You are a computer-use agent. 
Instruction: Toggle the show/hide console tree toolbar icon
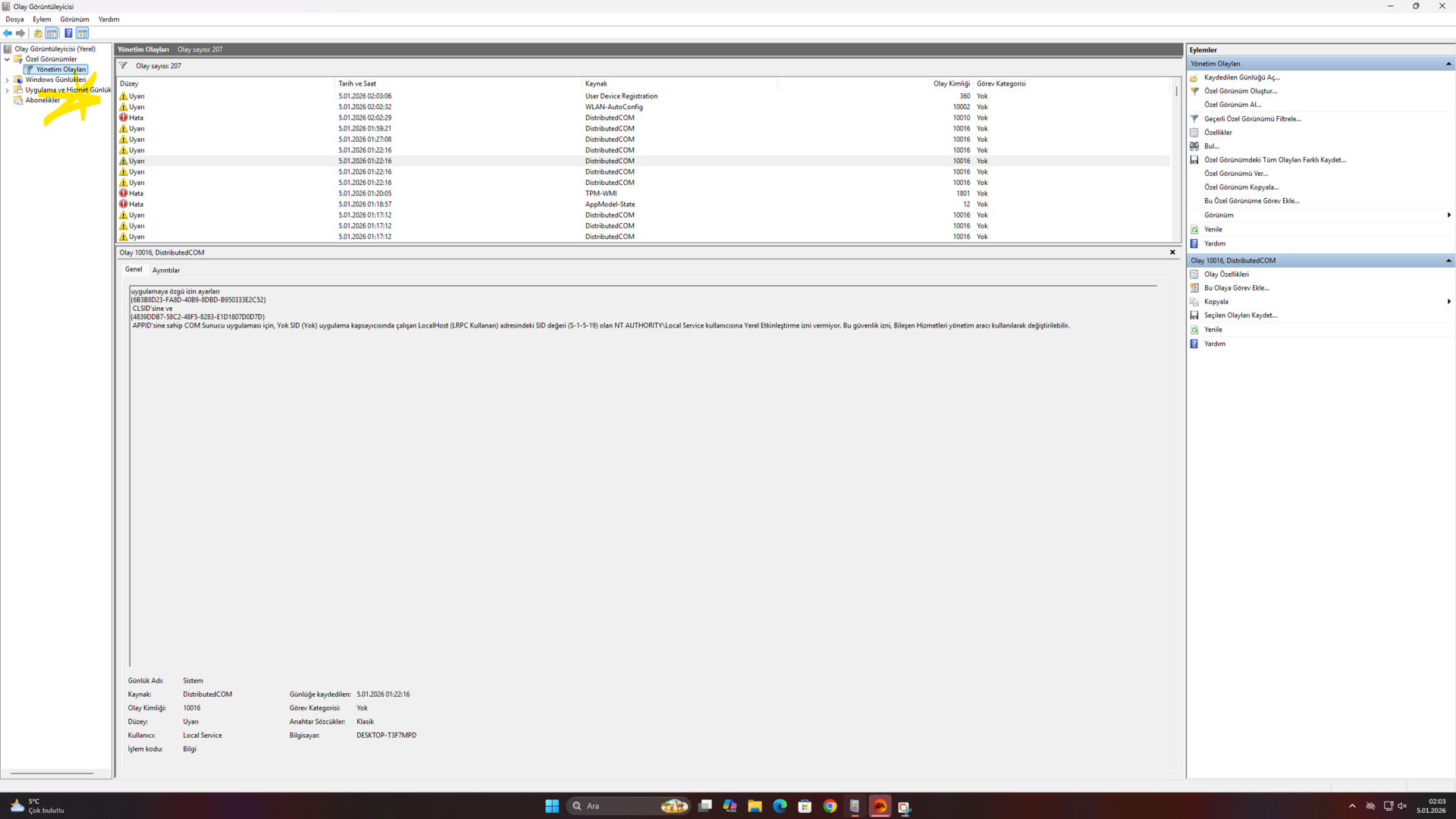pyautogui.click(x=52, y=33)
